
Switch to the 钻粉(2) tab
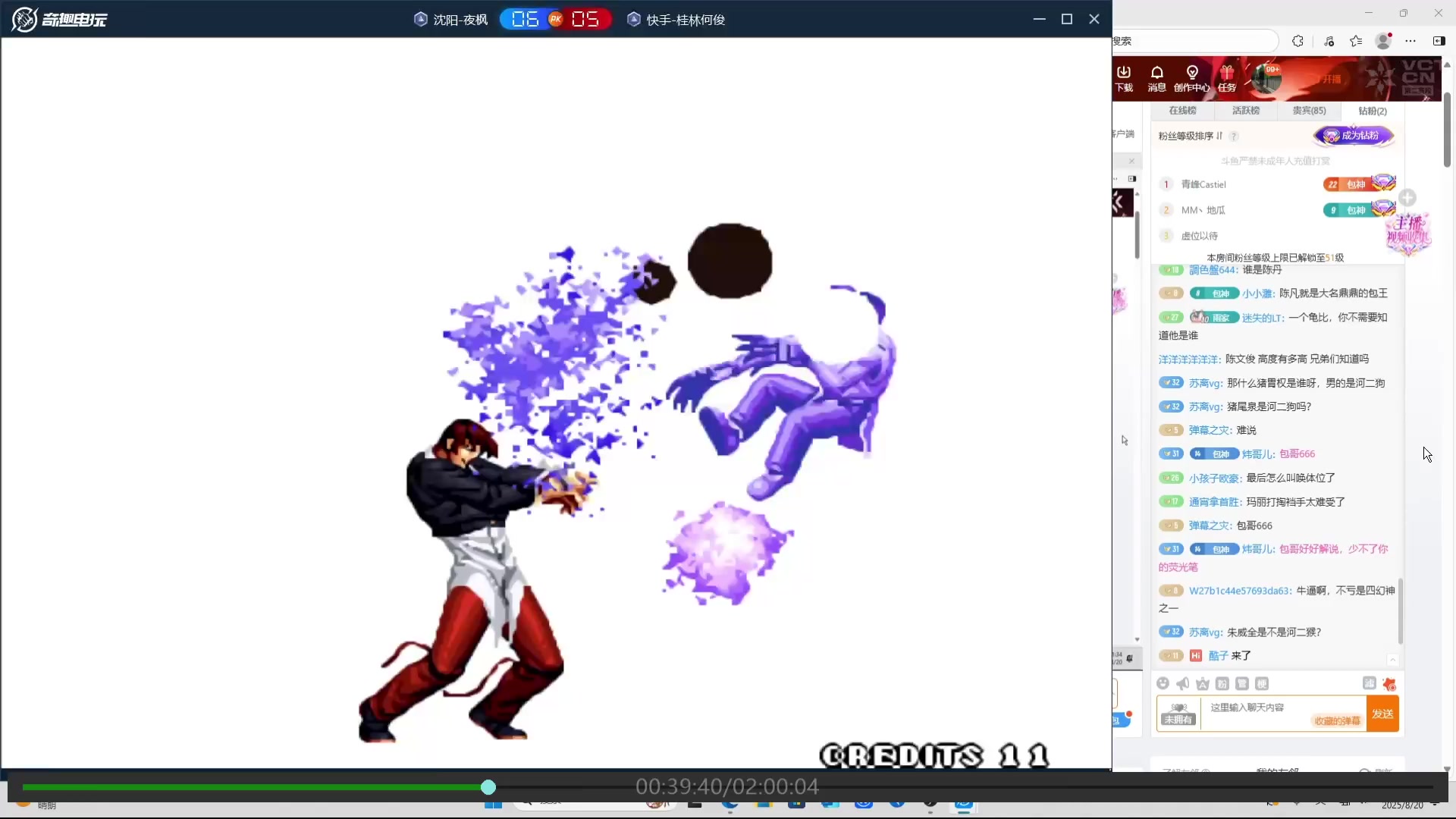click(x=1373, y=111)
